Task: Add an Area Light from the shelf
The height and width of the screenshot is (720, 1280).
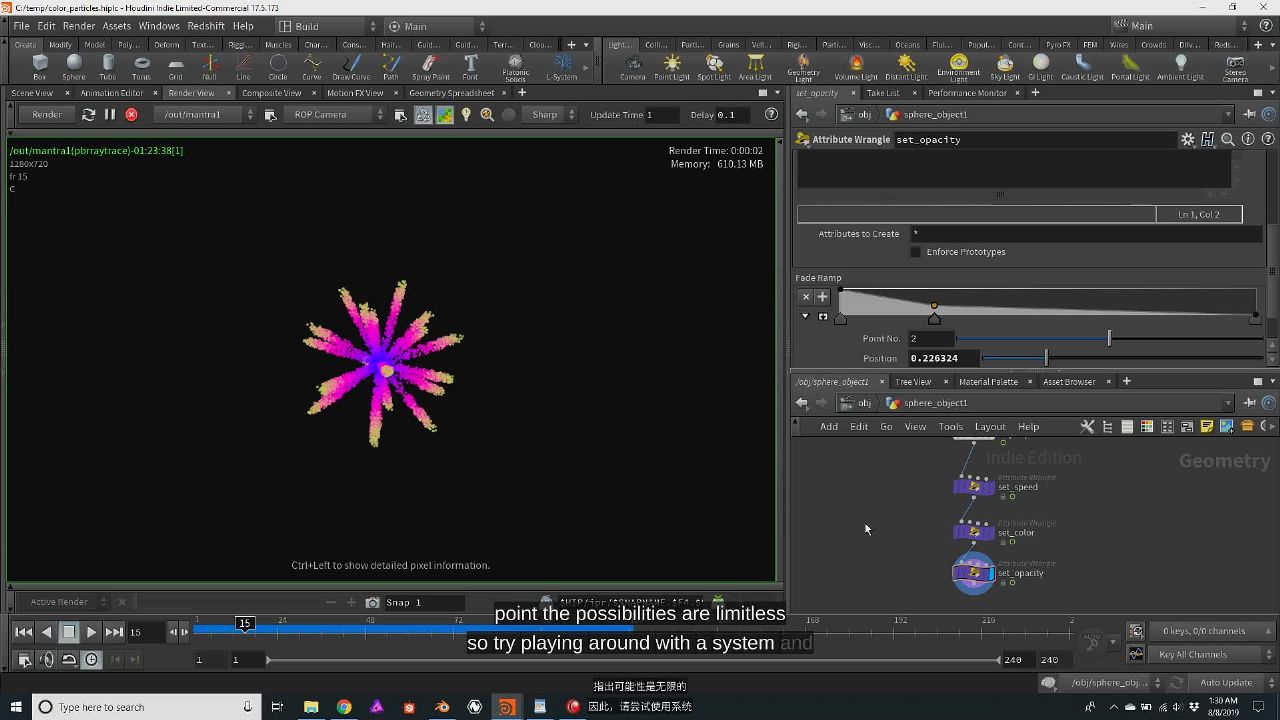Action: (755, 67)
